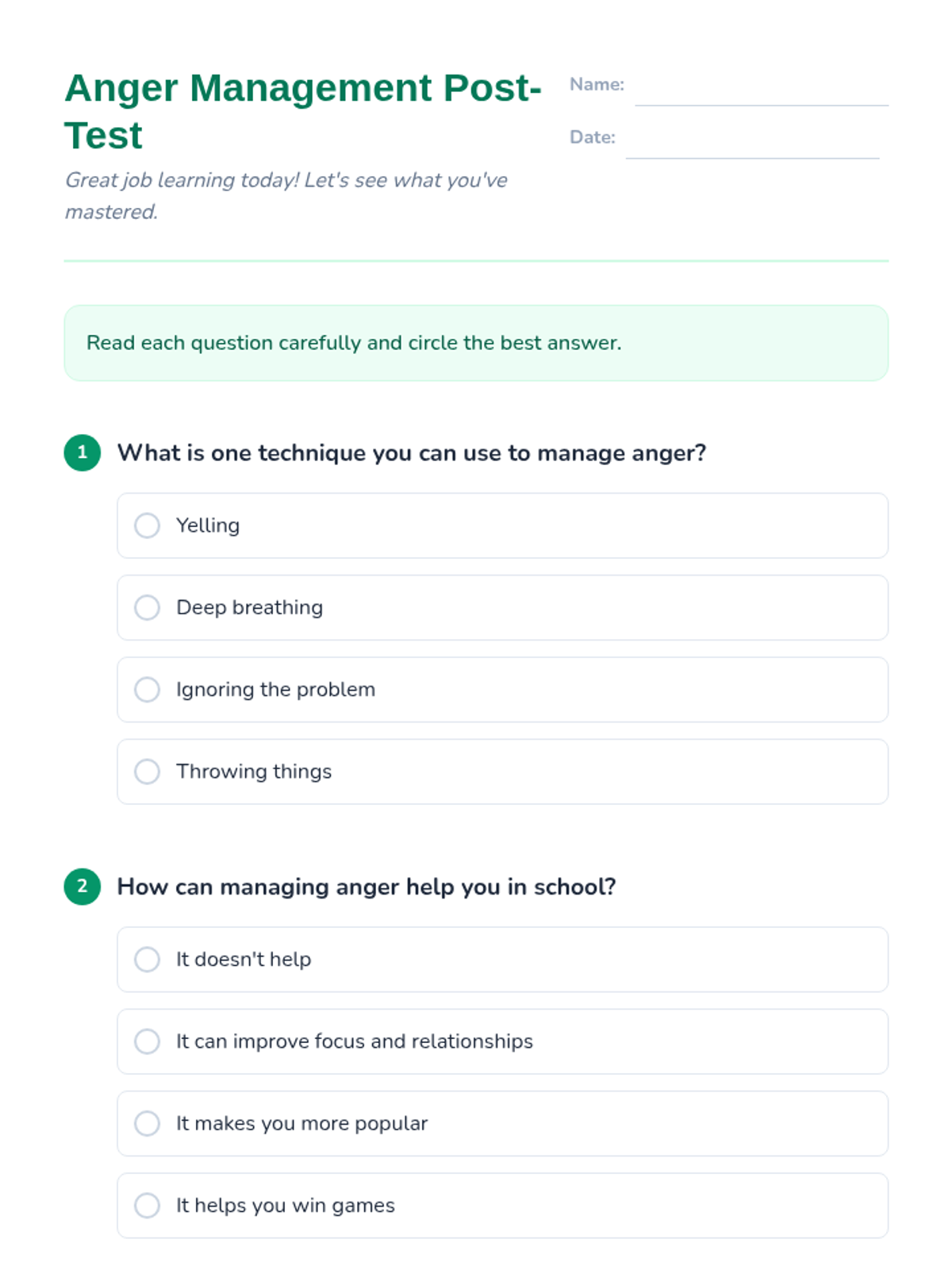Click the Yelling answer card
The width and height of the screenshot is (952, 1270).
tap(502, 525)
